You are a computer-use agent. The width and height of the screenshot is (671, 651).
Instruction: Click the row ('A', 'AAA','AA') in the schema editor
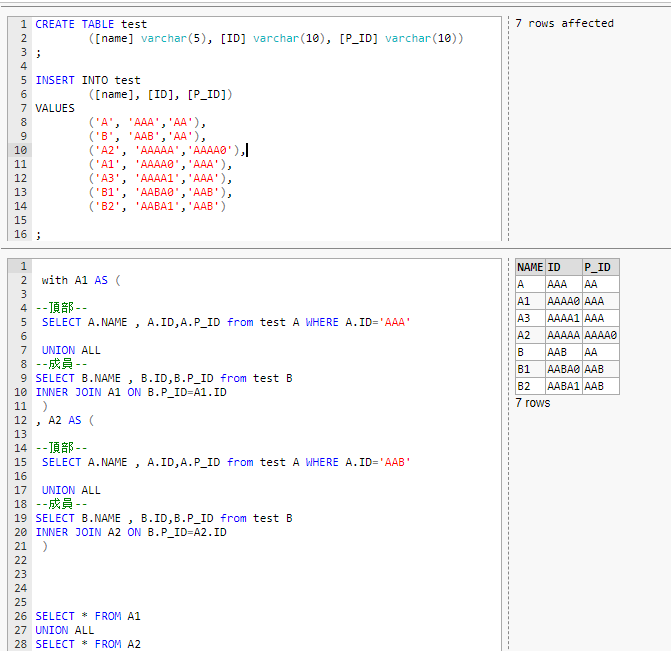[x=147, y=122]
